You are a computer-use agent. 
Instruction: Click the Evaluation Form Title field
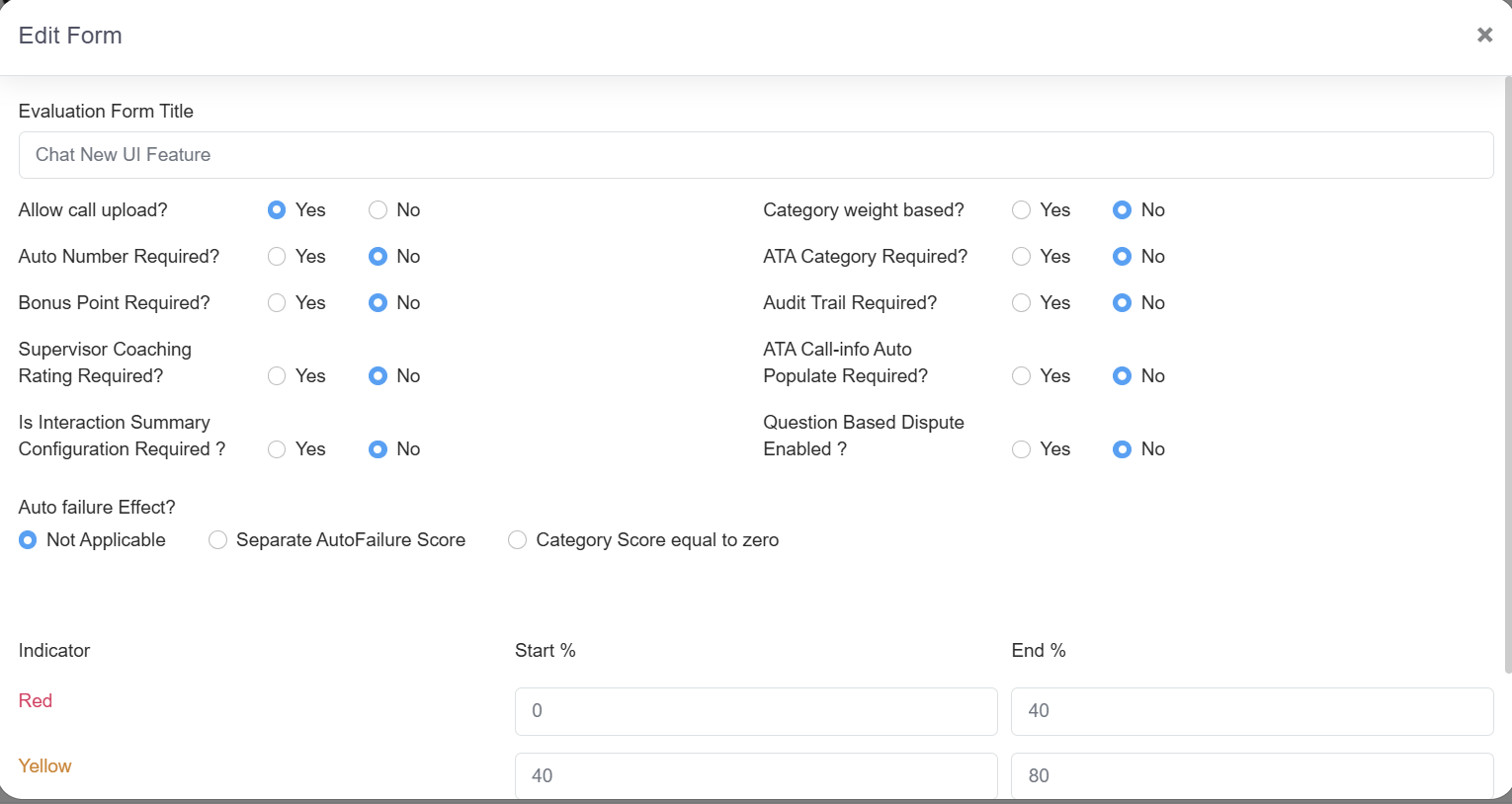[755, 155]
